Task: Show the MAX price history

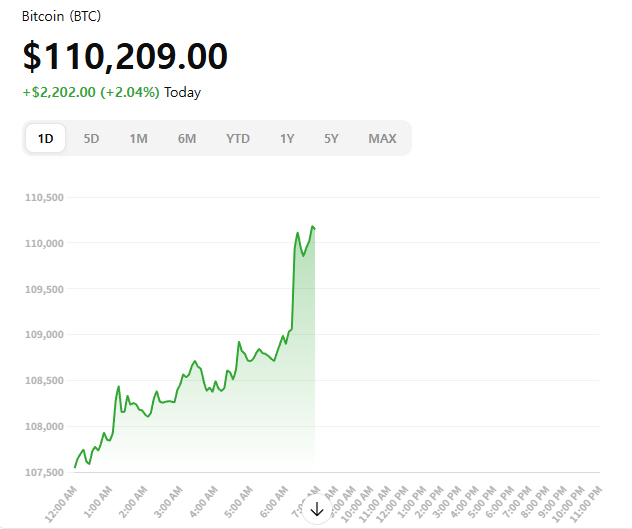Action: point(382,138)
